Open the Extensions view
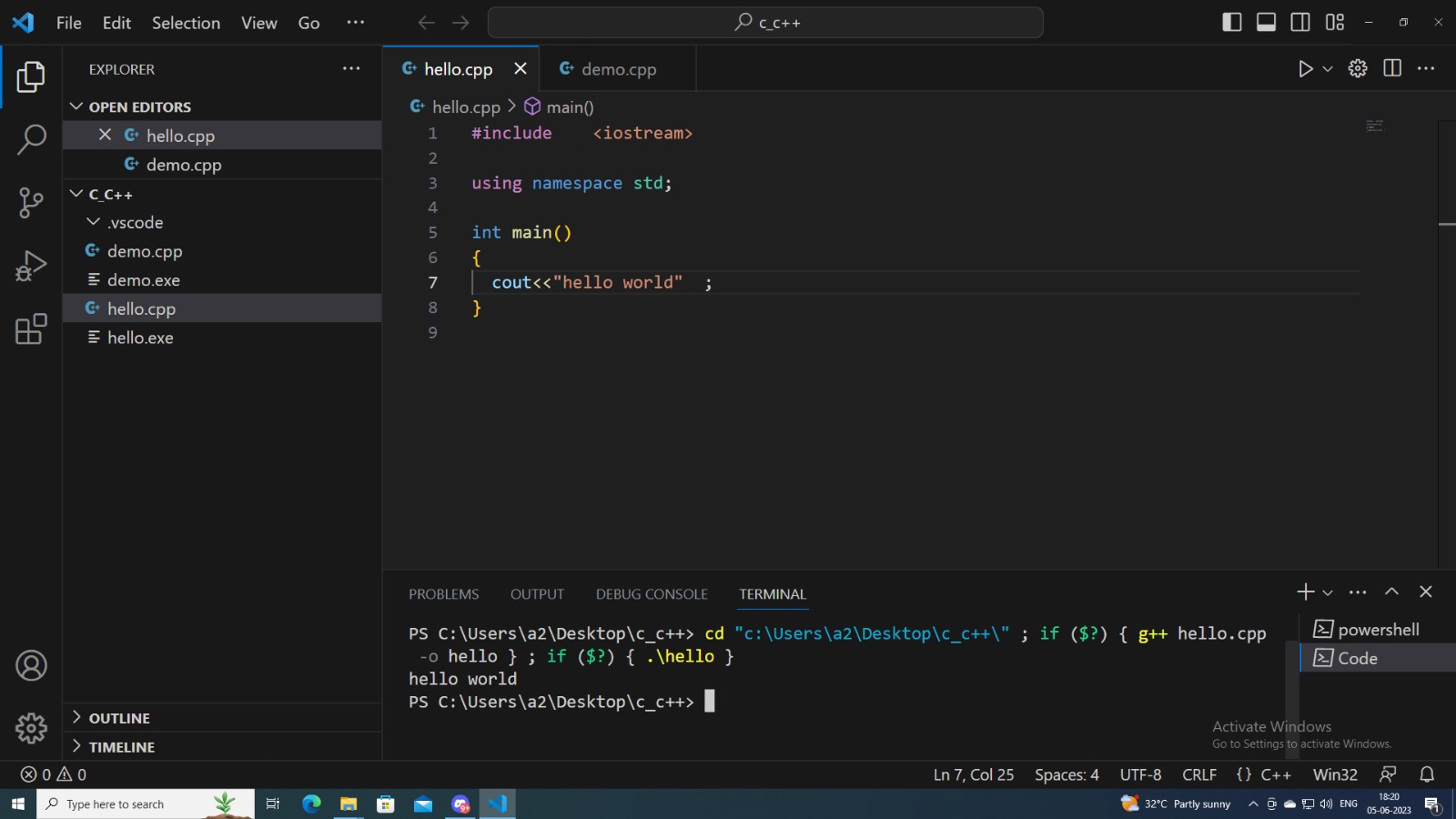This screenshot has height=819, width=1456. coord(31,329)
